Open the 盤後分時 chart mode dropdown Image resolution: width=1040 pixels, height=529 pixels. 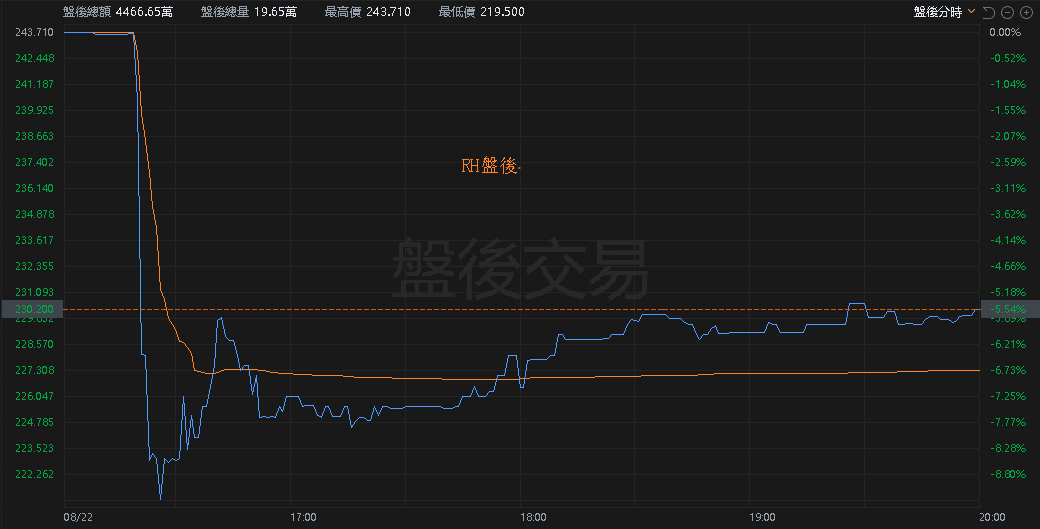[944, 12]
